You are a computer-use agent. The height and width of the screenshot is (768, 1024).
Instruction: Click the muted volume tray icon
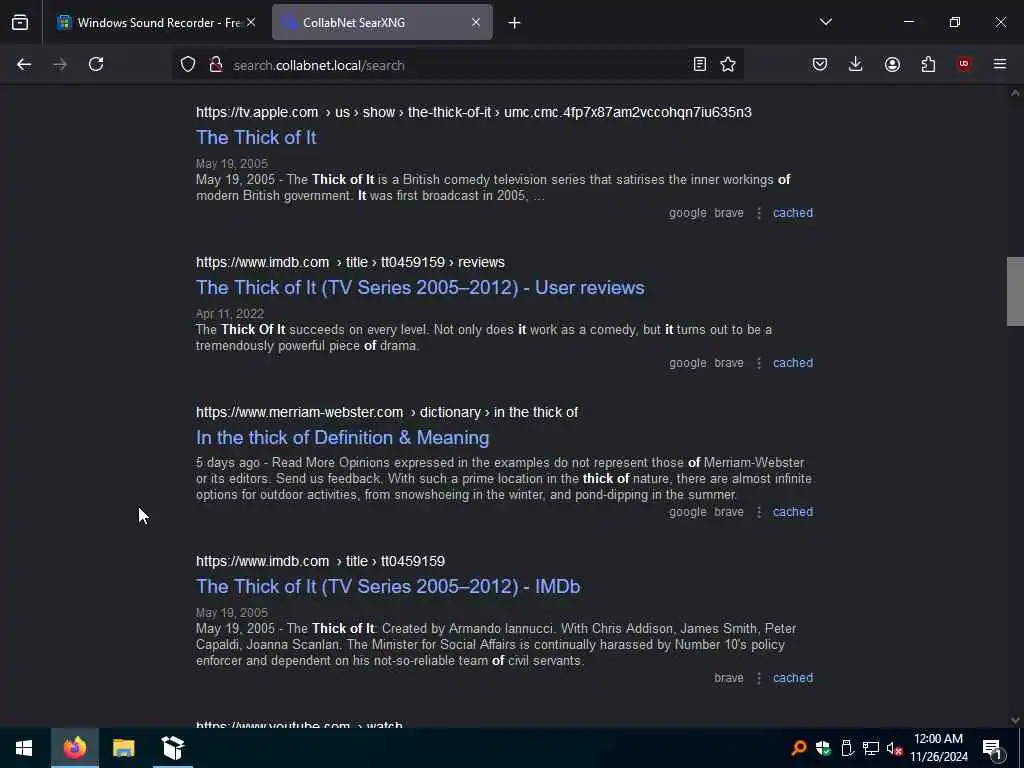click(x=894, y=748)
